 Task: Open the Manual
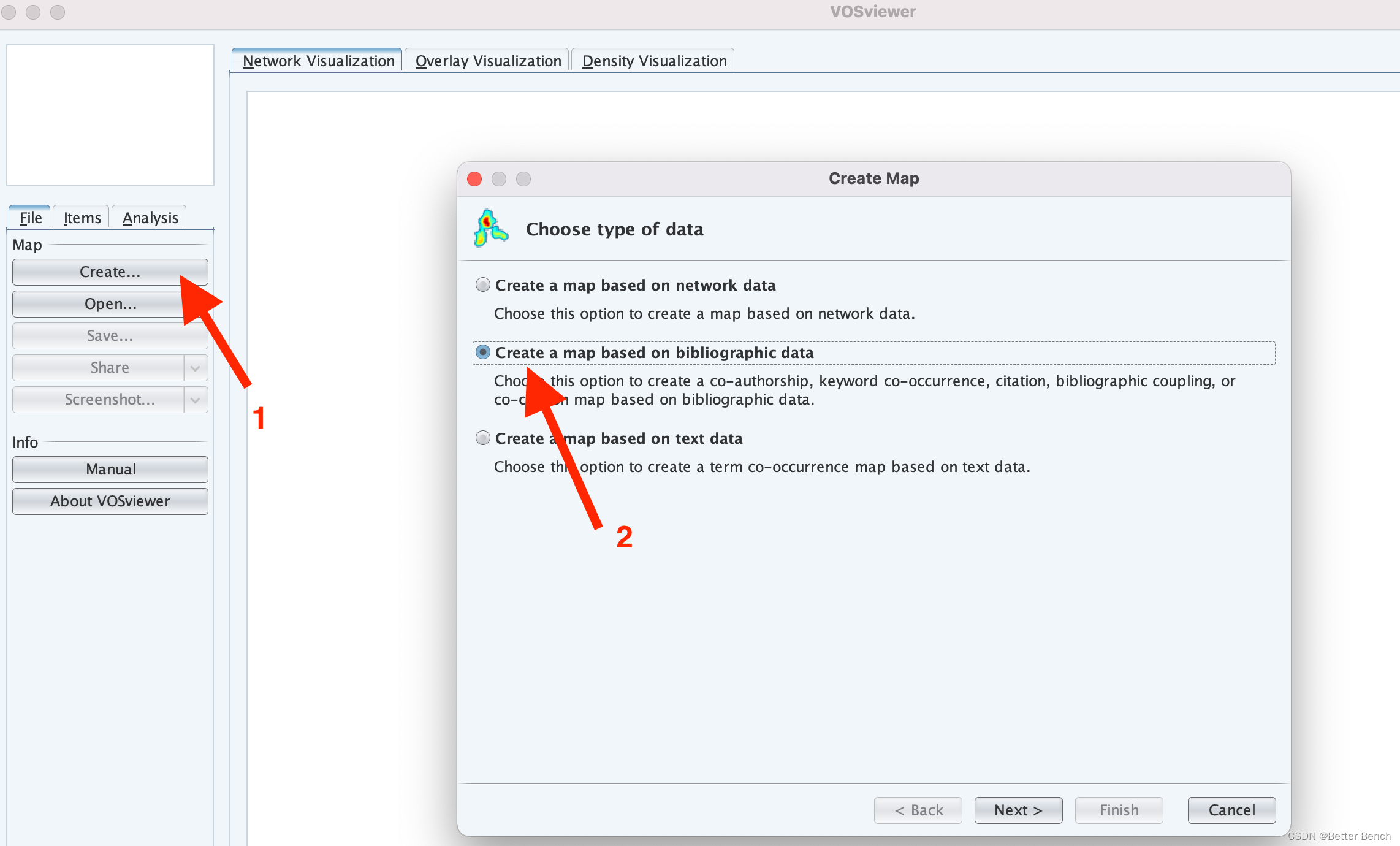110,470
